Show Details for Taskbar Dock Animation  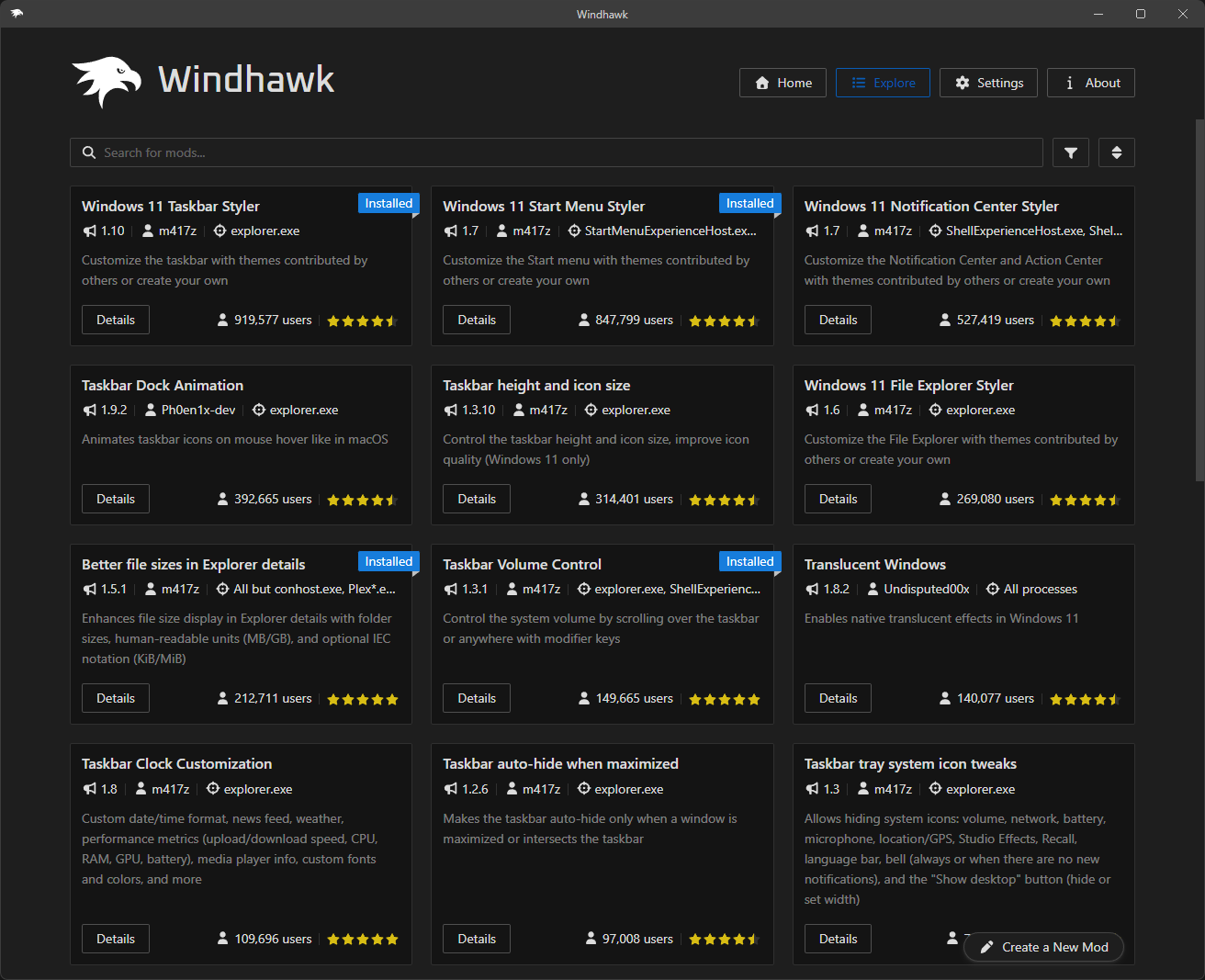tap(116, 499)
